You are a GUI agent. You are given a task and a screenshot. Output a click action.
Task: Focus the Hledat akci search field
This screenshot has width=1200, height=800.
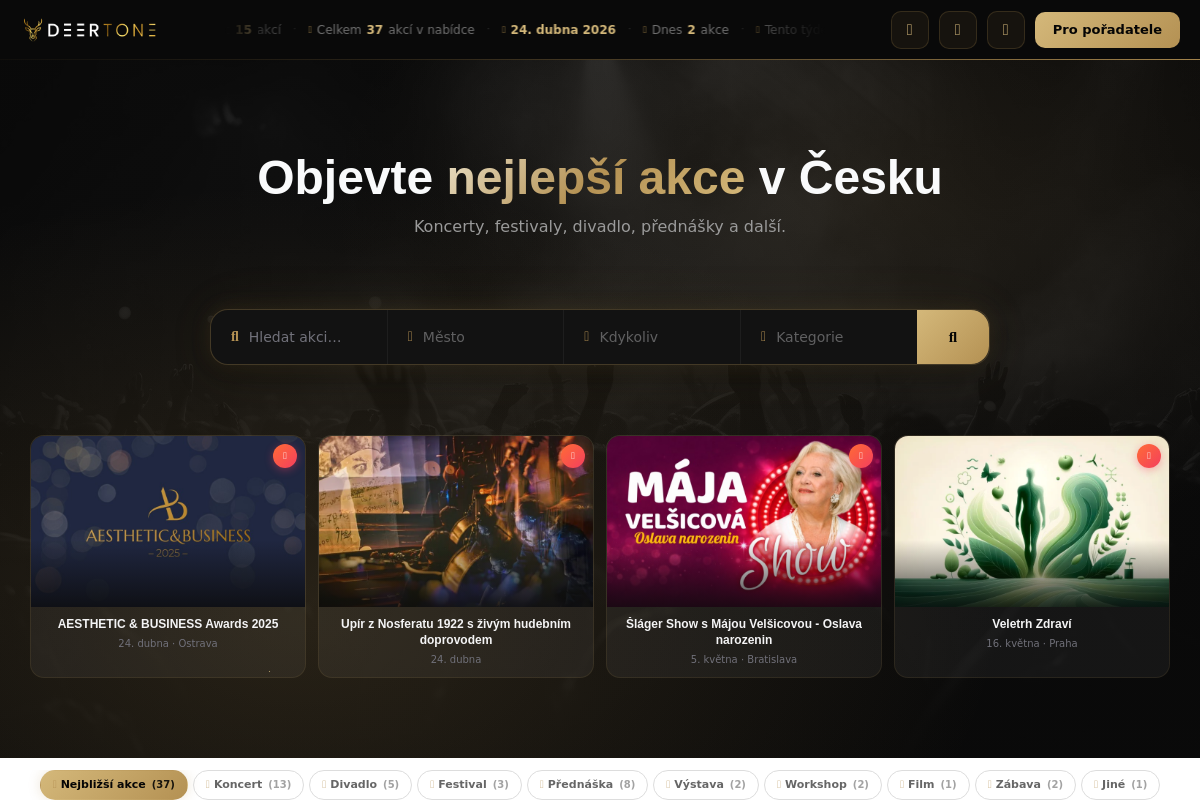tap(299, 337)
